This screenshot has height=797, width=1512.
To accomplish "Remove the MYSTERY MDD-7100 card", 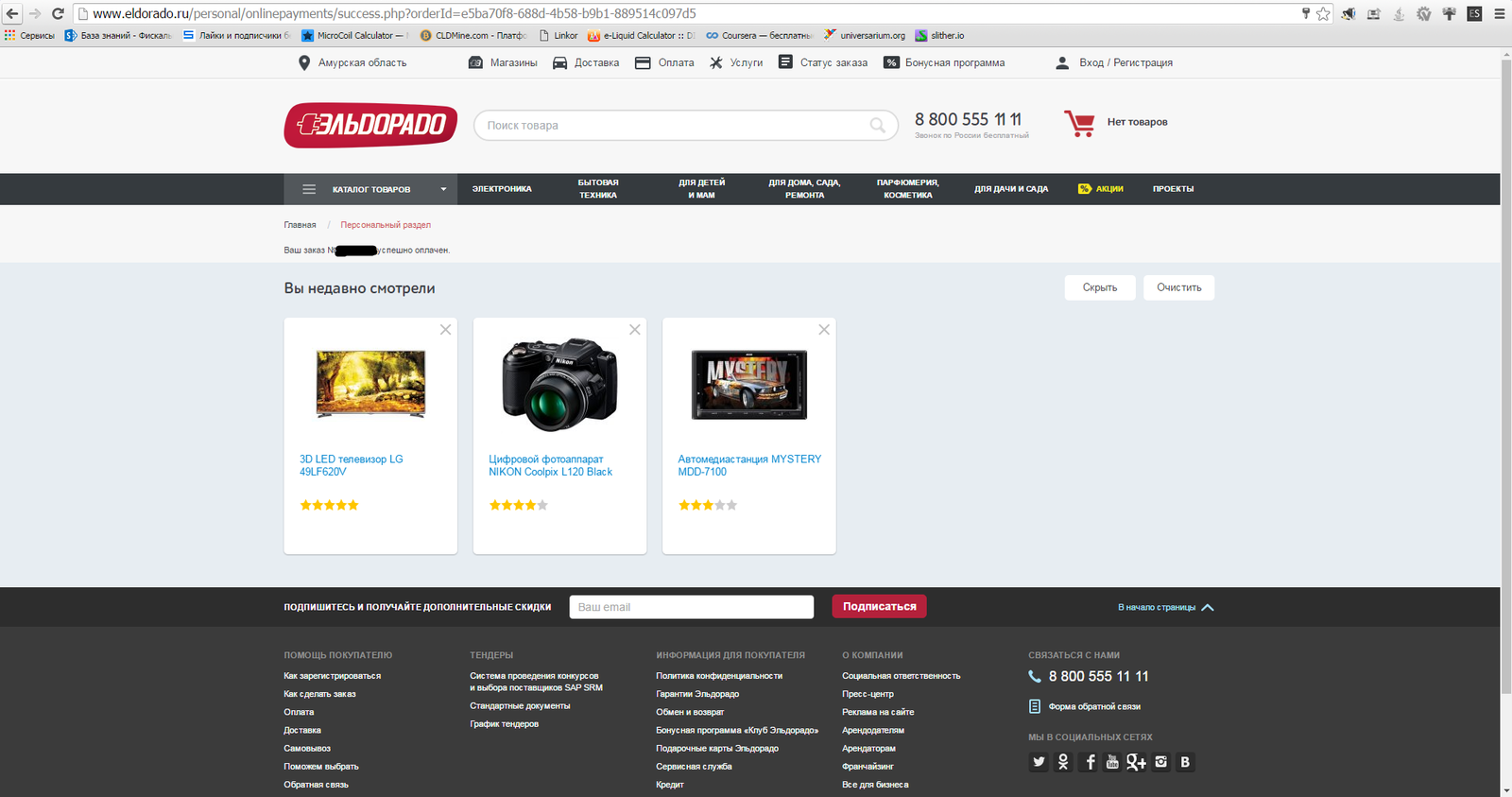I will coord(824,330).
